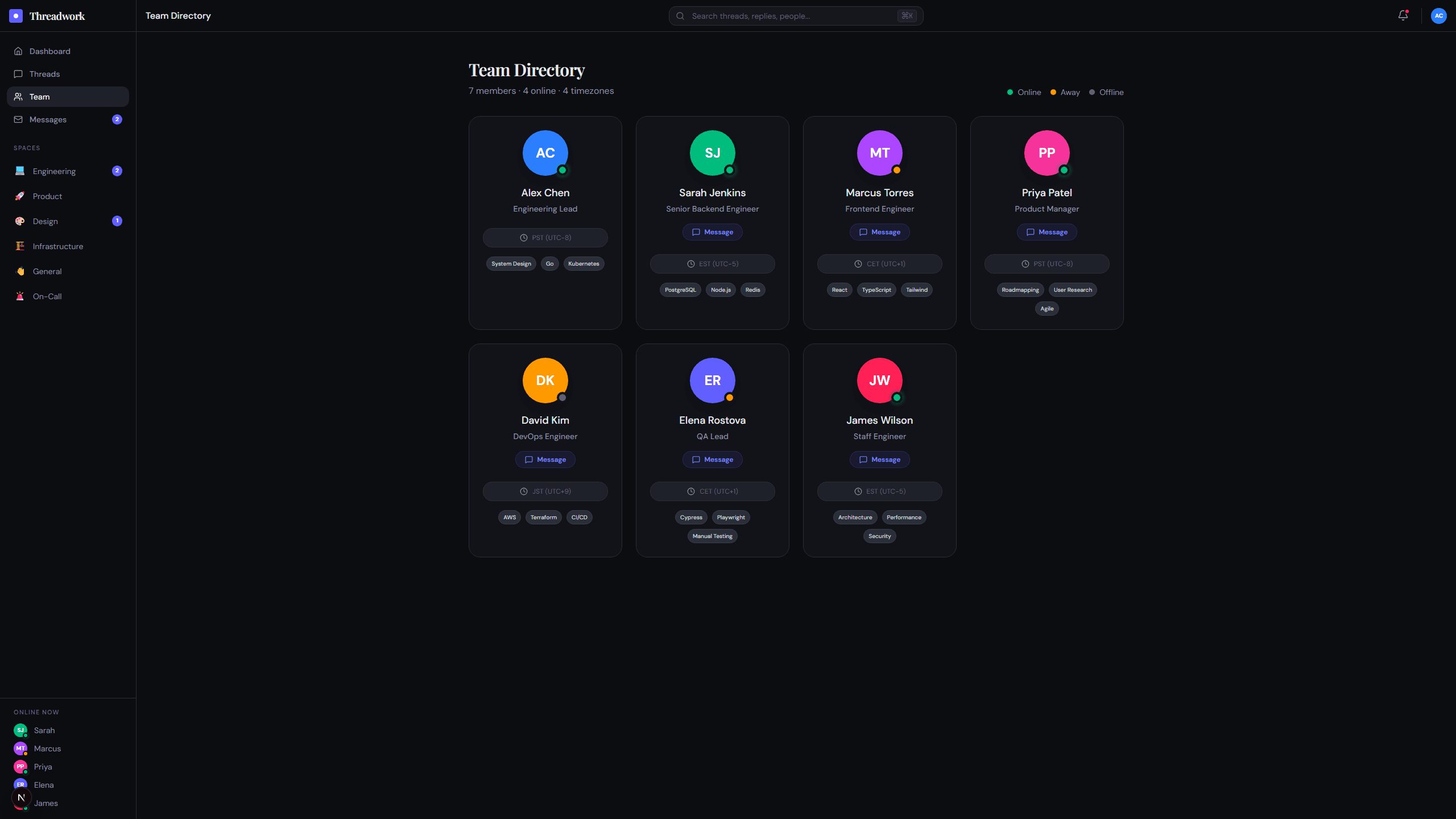Click Message on James Wilson's card
Image resolution: width=1456 pixels, height=819 pixels.
click(879, 460)
